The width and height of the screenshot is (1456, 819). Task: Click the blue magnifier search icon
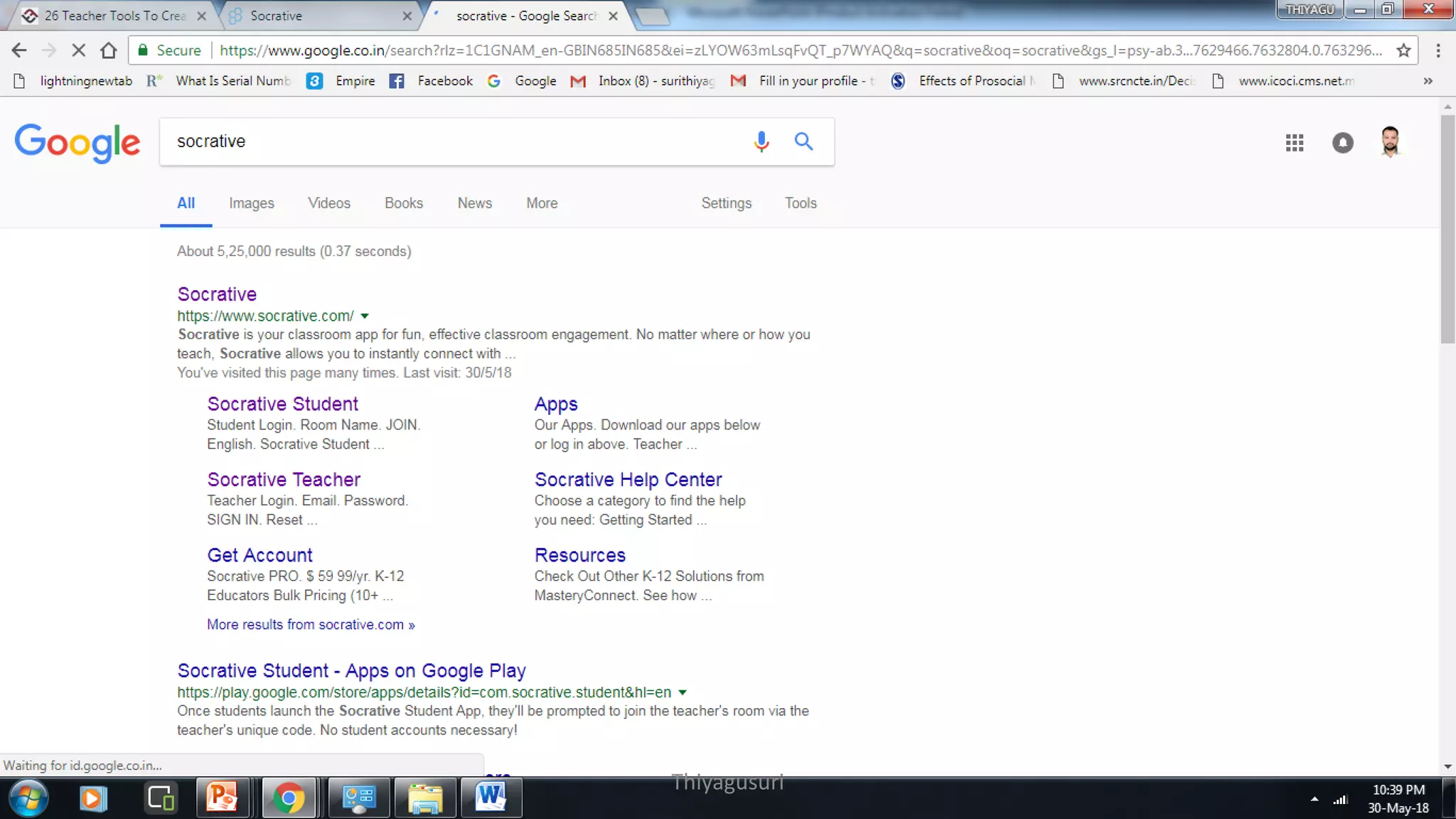[803, 141]
